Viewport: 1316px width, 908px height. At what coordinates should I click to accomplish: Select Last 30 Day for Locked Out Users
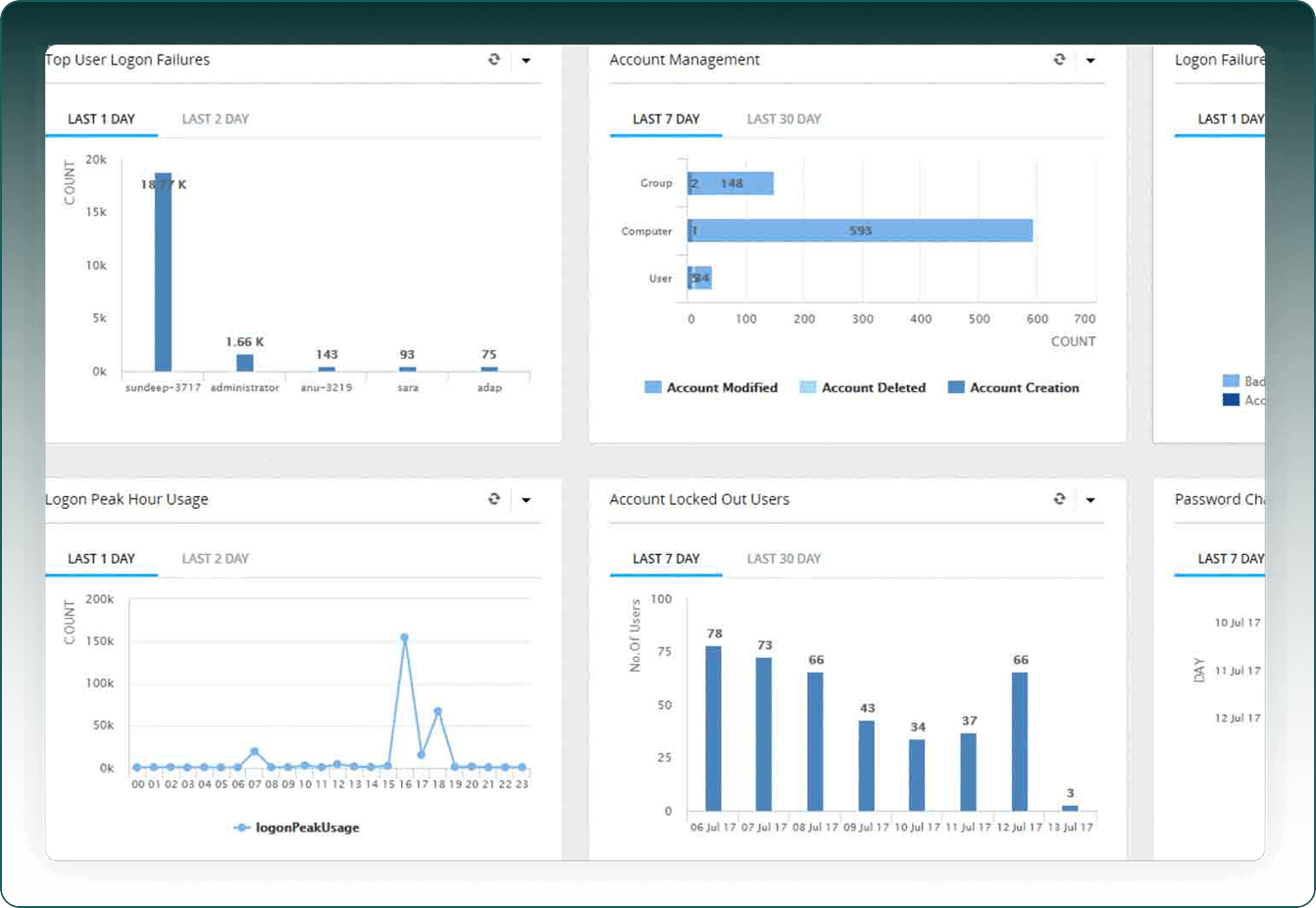click(x=784, y=558)
